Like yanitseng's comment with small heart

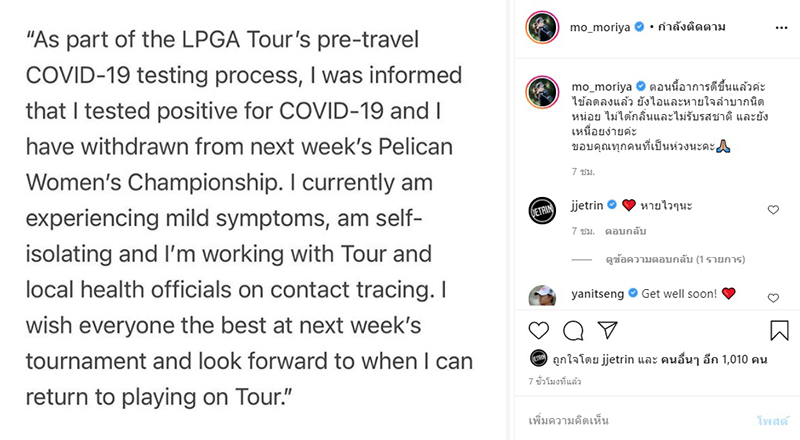[773, 297]
